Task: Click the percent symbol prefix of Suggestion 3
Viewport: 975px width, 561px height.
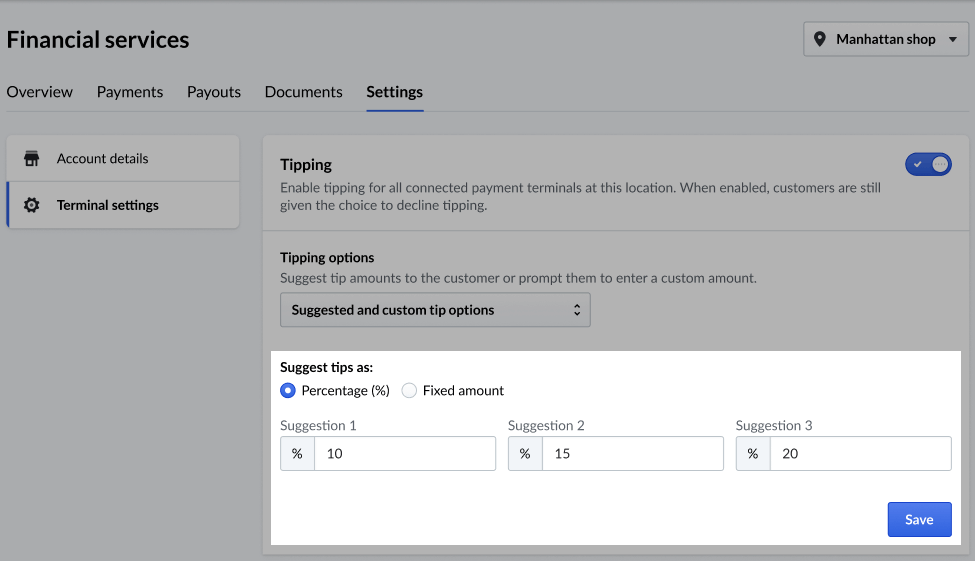Action: point(753,454)
